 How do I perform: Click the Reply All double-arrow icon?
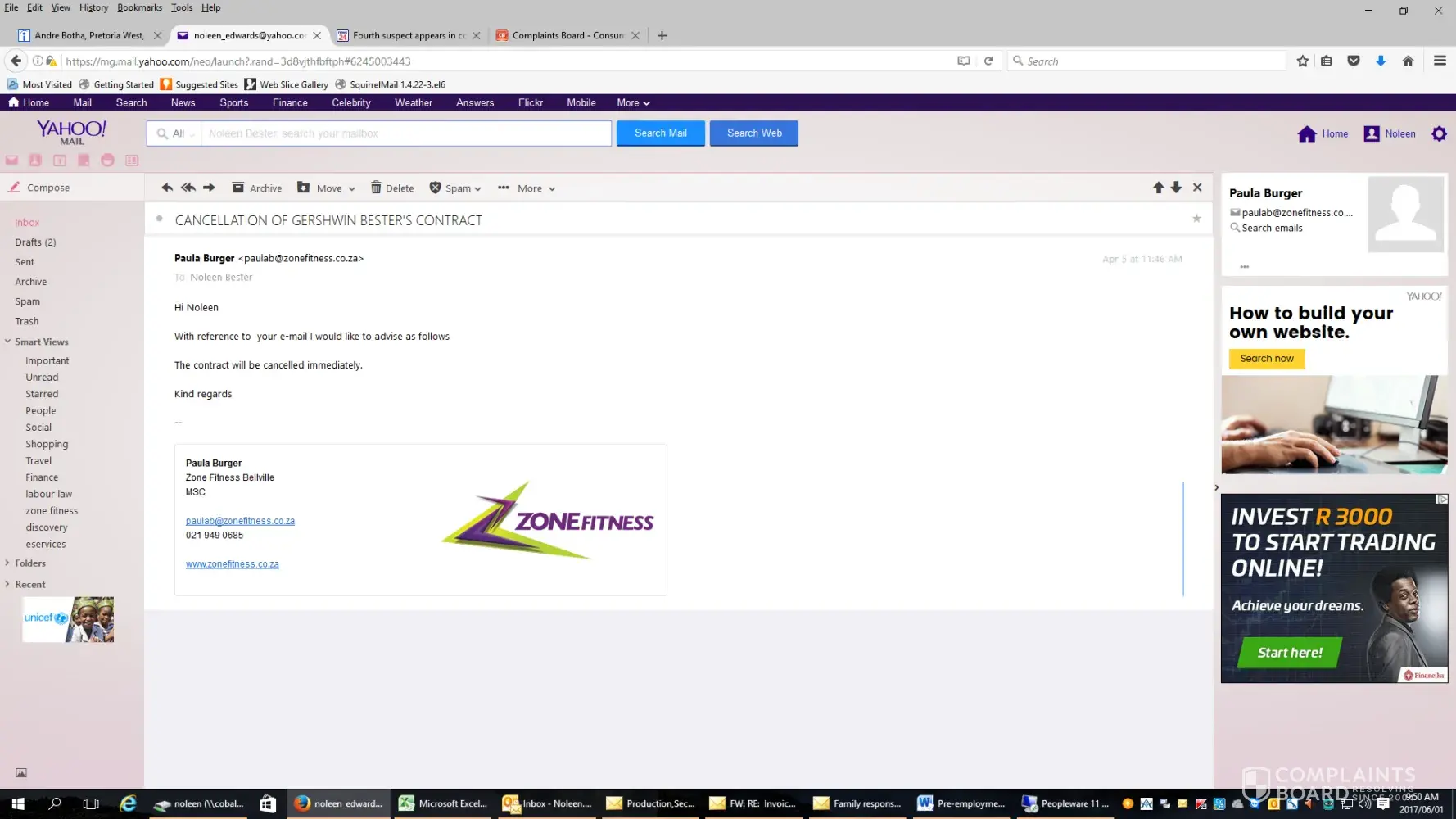(x=188, y=188)
